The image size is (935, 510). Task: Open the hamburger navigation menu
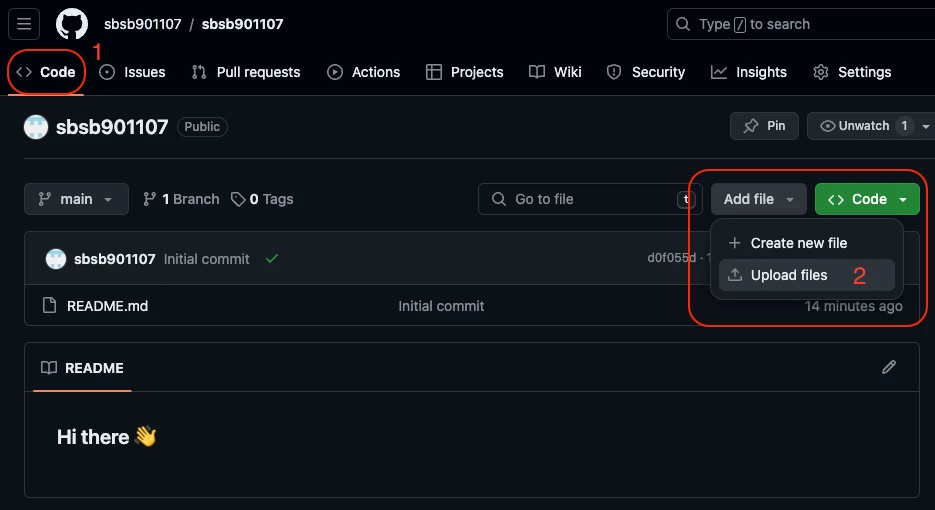(24, 24)
